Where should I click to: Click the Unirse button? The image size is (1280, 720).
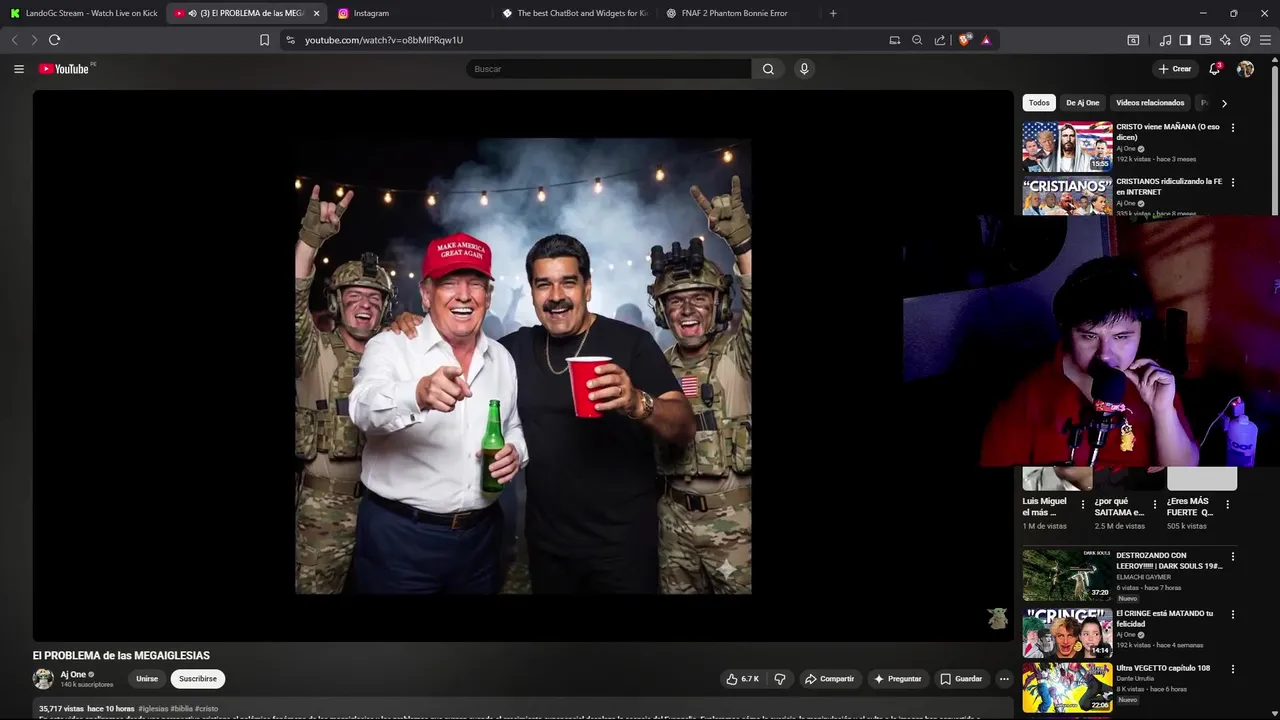(x=147, y=679)
